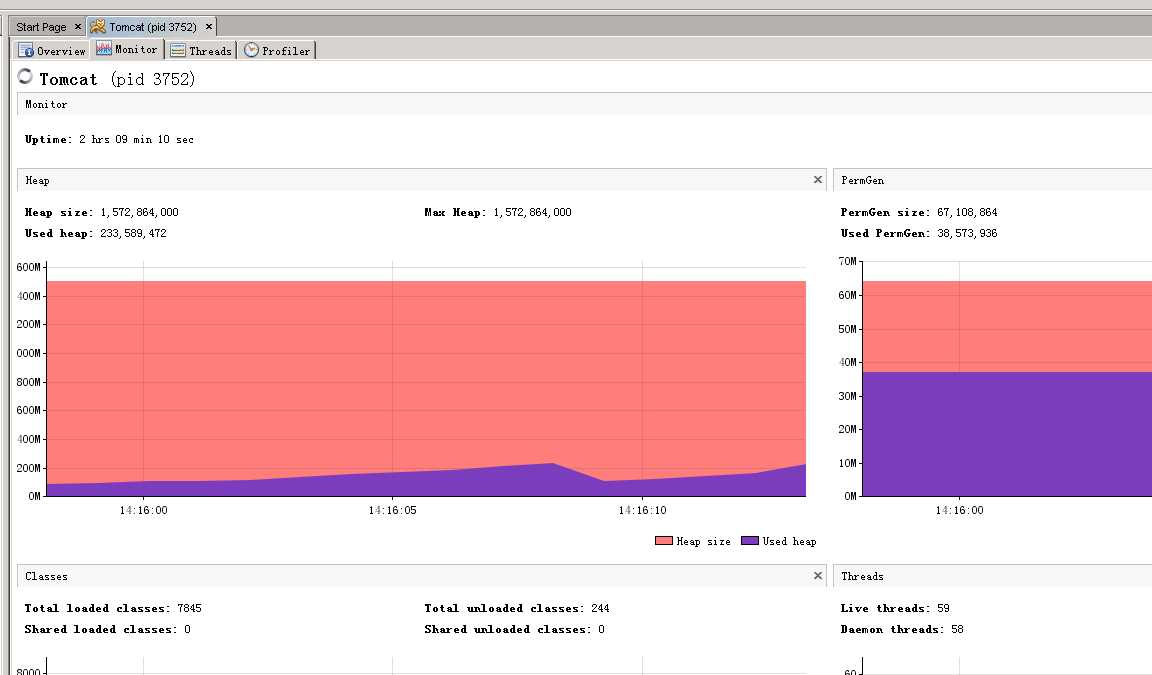This screenshot has width=1152, height=675.
Task: Click the Tomcat (pid 3752) page title
Action: coord(118,79)
